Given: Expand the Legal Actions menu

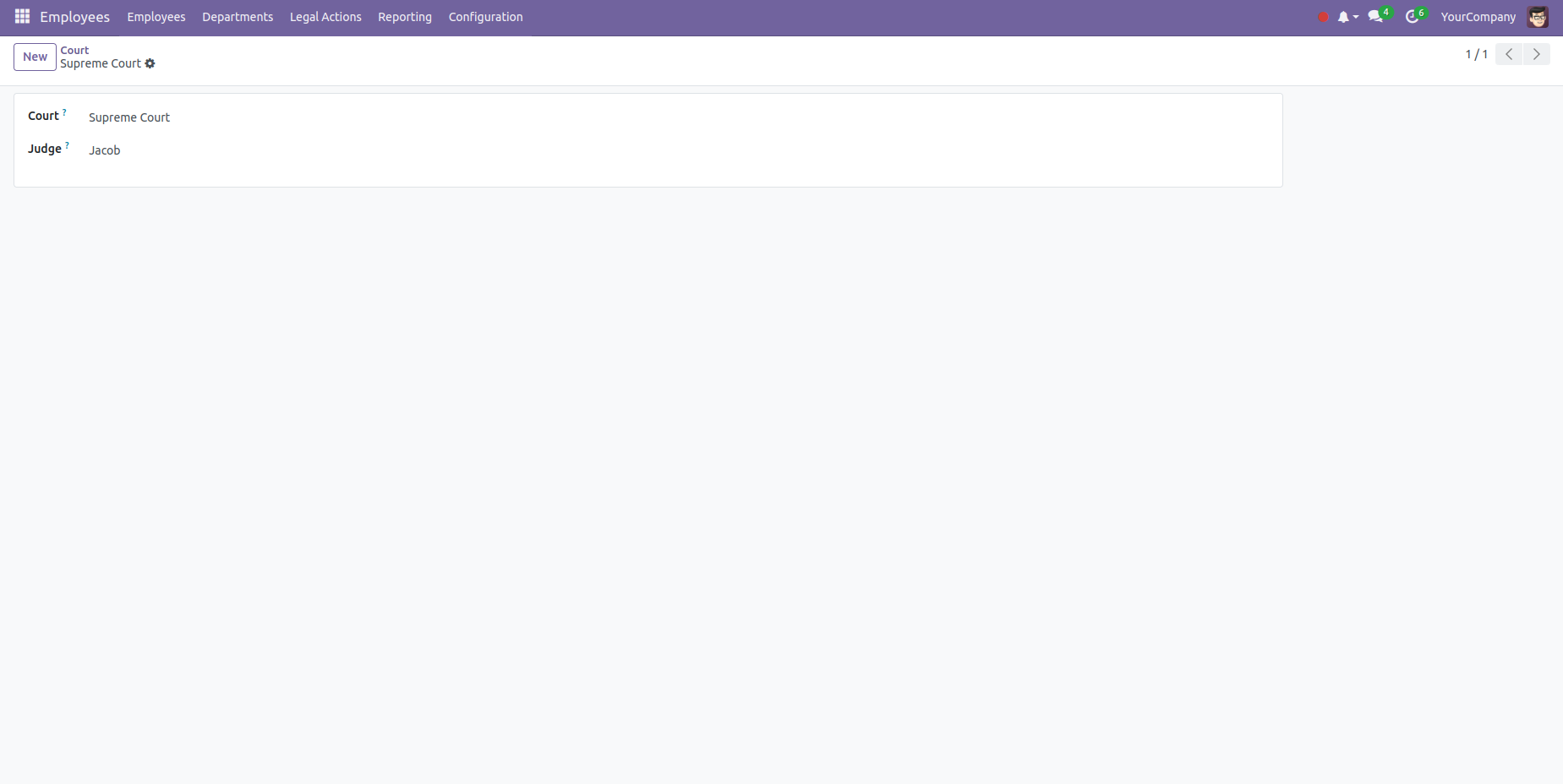Looking at the screenshot, I should pyautogui.click(x=325, y=17).
